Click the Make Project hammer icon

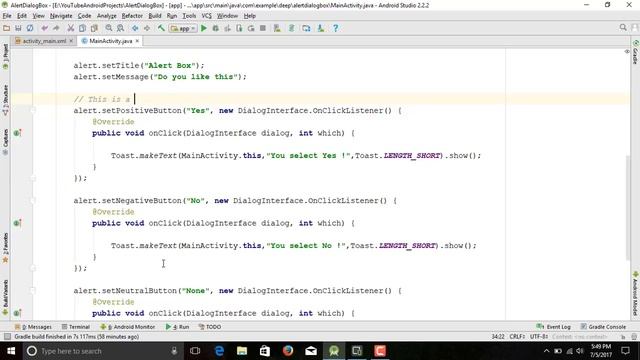(161, 28)
